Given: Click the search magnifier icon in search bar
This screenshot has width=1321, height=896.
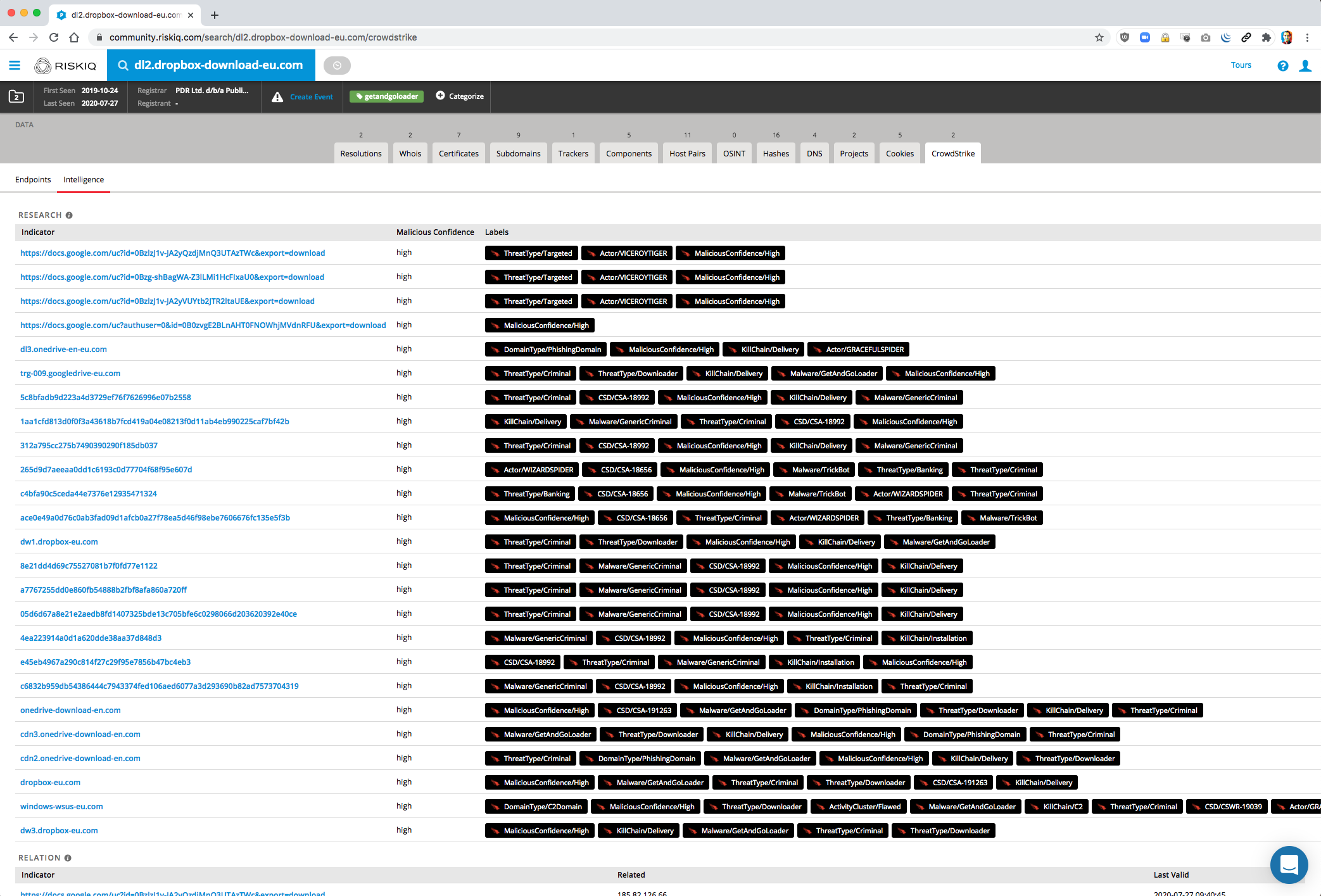Looking at the screenshot, I should pyautogui.click(x=123, y=65).
